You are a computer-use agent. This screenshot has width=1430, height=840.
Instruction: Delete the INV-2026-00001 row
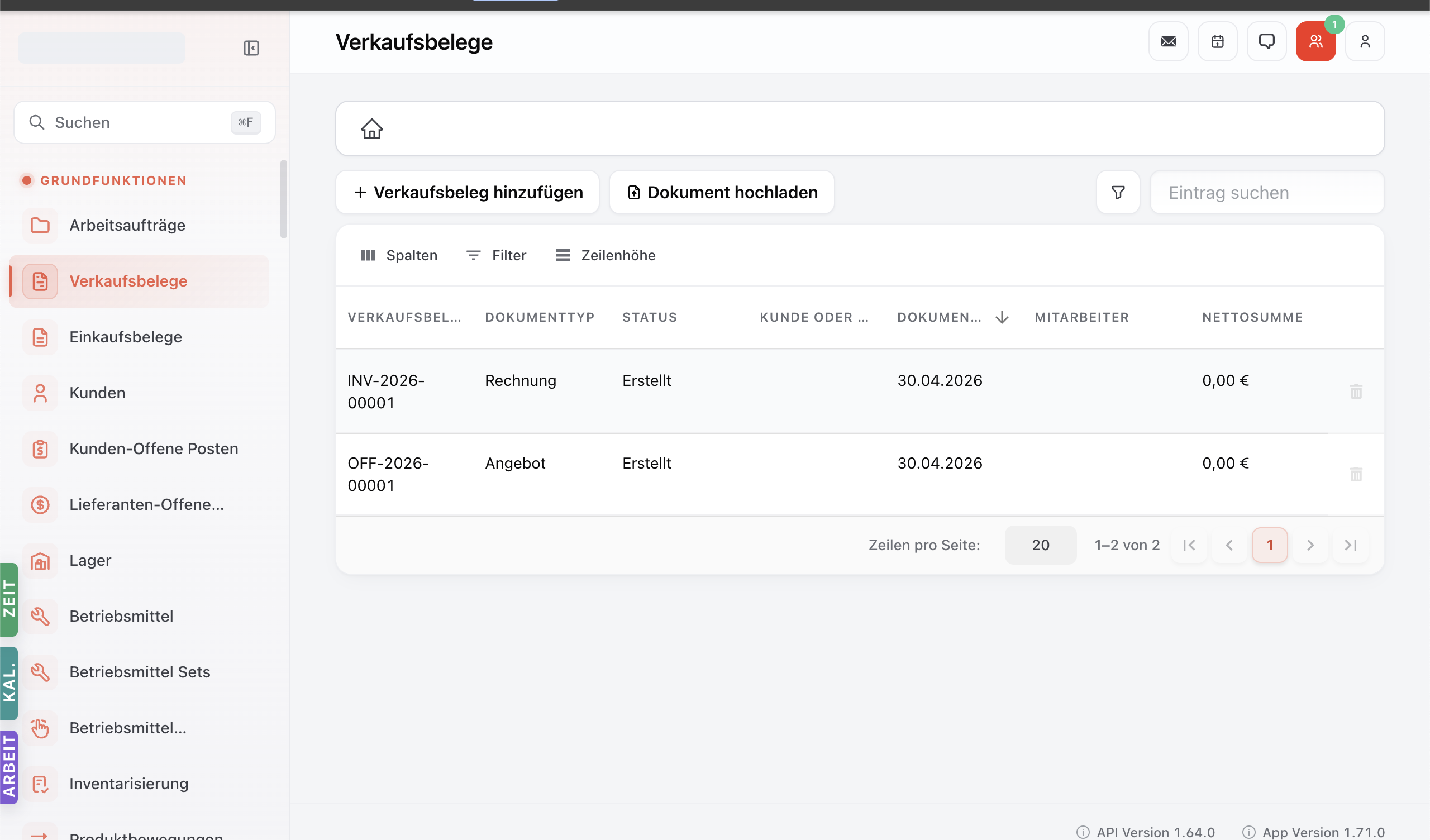1356,392
